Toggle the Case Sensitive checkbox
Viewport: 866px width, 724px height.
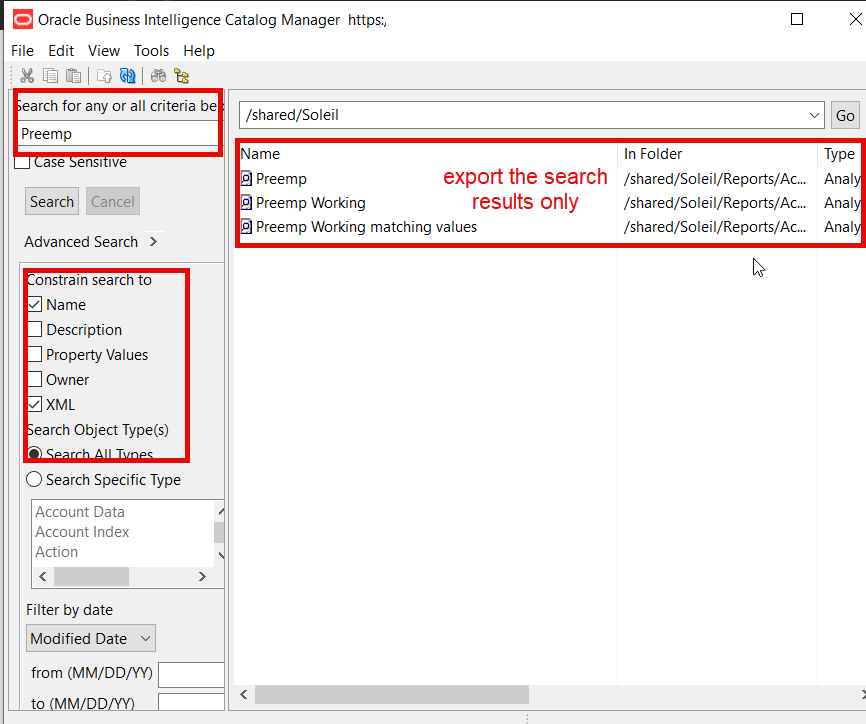(22, 162)
